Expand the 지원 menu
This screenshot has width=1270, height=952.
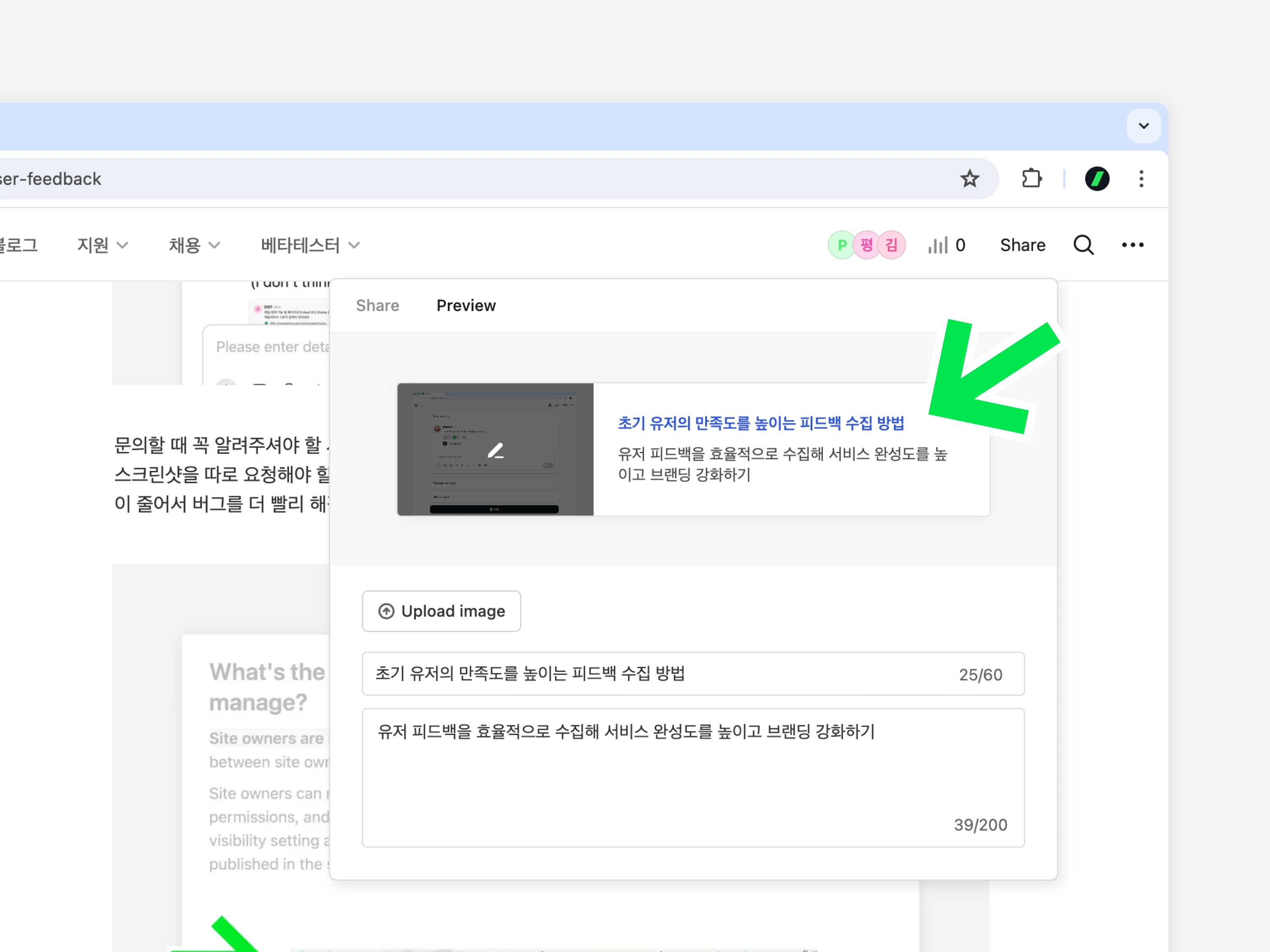103,245
